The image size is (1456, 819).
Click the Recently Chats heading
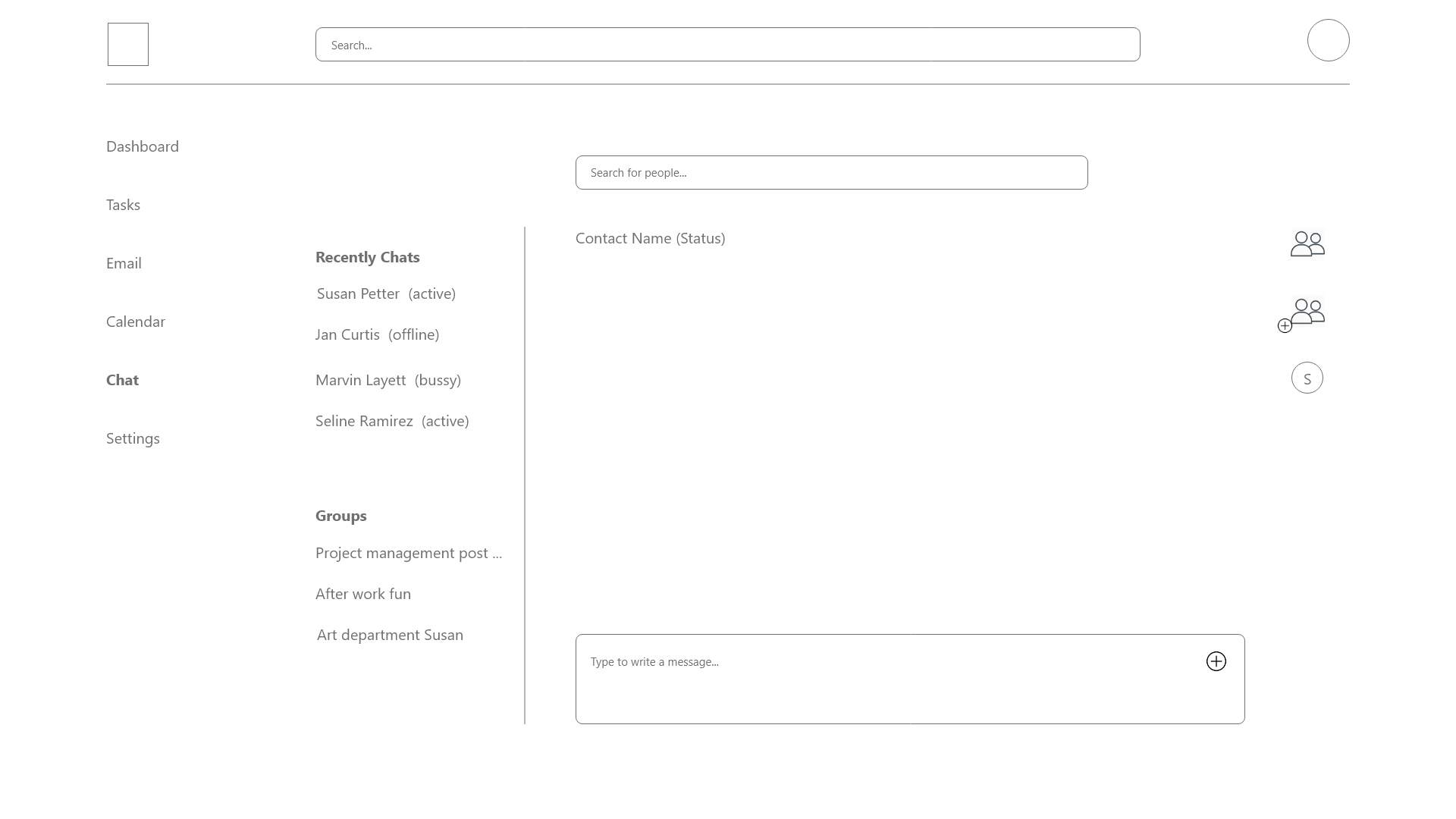368,257
